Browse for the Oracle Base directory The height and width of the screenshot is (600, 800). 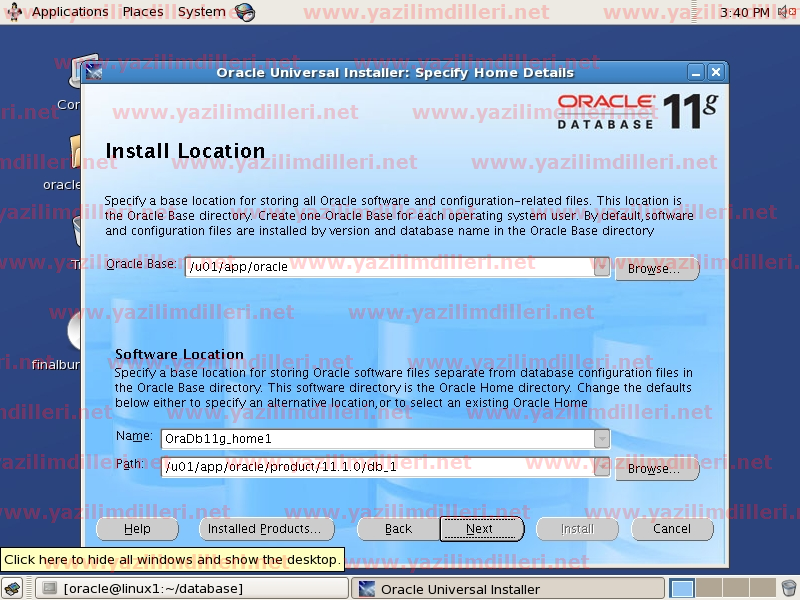tap(655, 269)
